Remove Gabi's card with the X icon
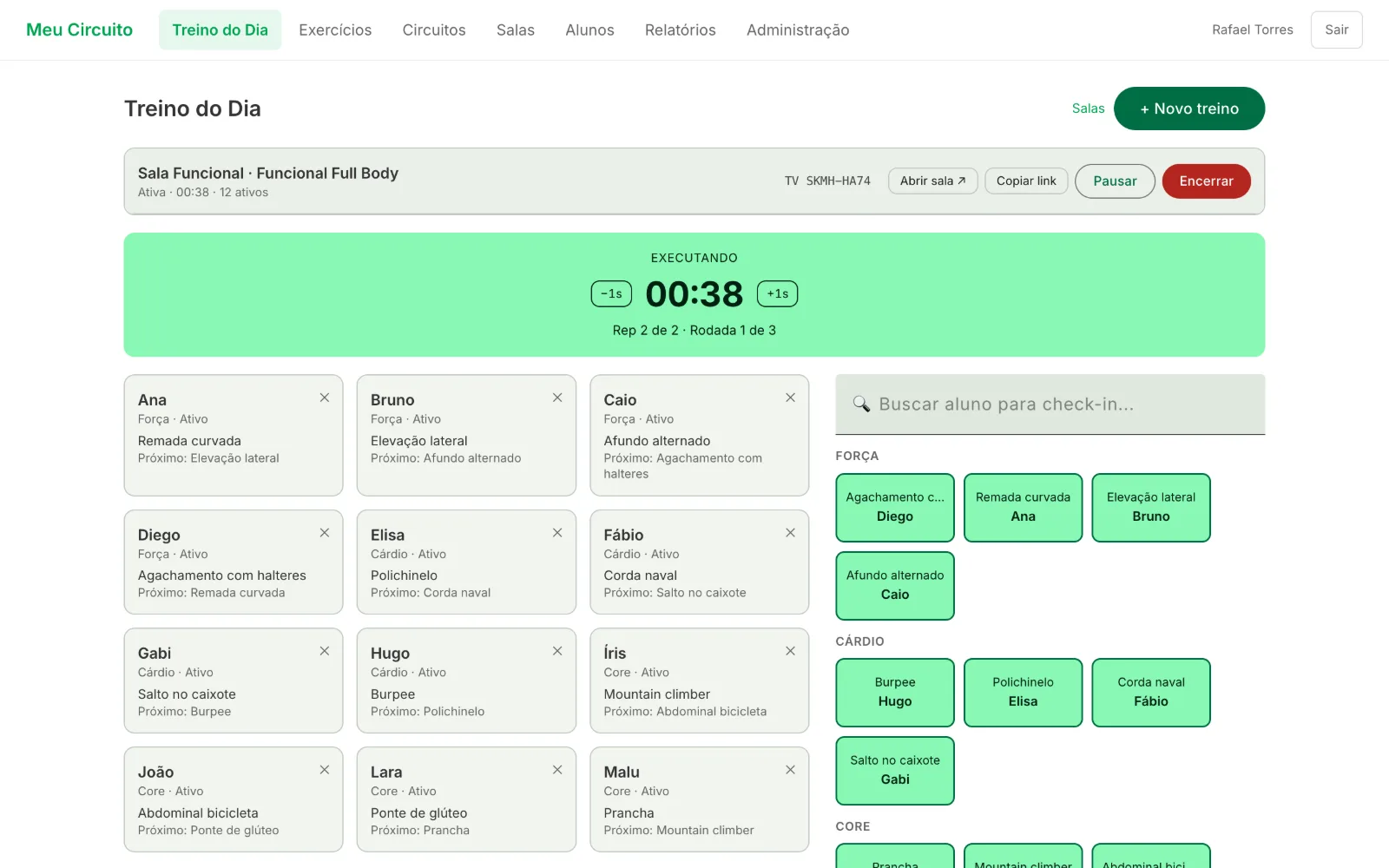This screenshot has height=868, width=1389. (x=325, y=651)
